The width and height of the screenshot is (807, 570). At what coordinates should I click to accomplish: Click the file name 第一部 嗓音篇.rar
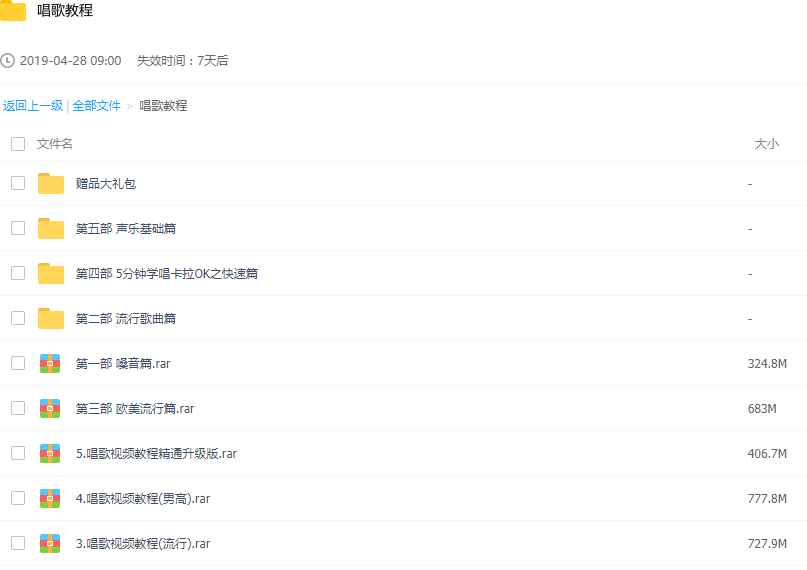123,364
